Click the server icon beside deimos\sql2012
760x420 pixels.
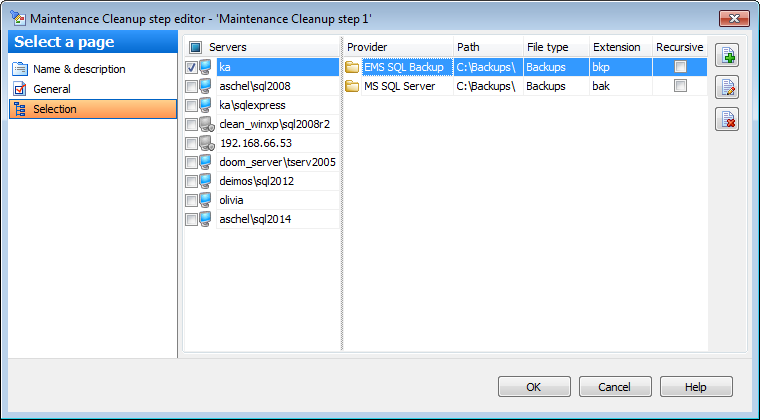pos(206,181)
